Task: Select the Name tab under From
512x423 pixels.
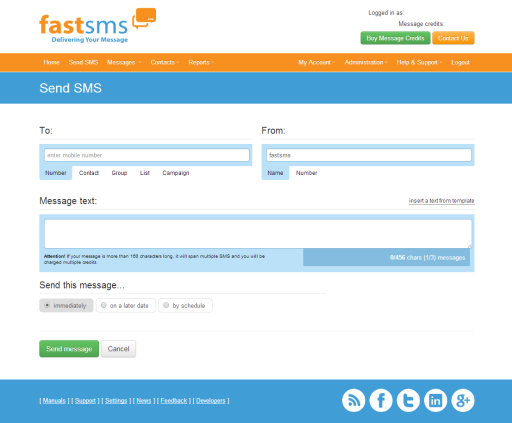Action: pos(275,173)
